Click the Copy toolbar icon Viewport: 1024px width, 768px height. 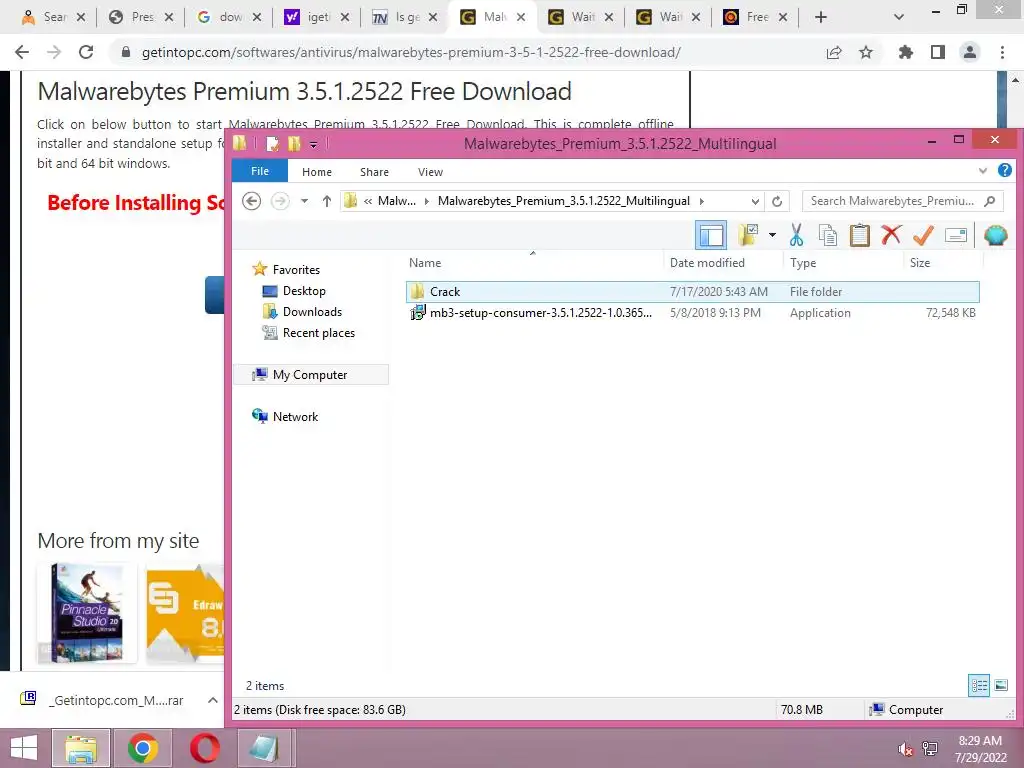827,235
